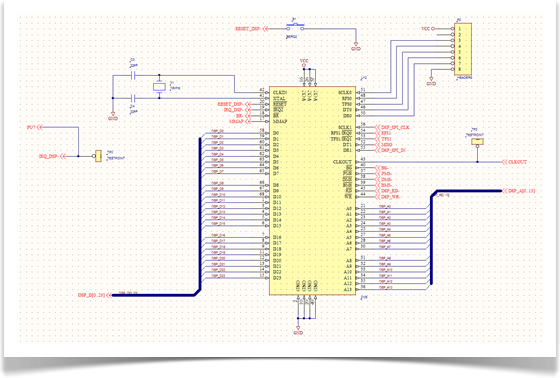The image size is (560, 378).
Task: Select GND symbol beneath the DSP chip
Action: click(x=298, y=330)
